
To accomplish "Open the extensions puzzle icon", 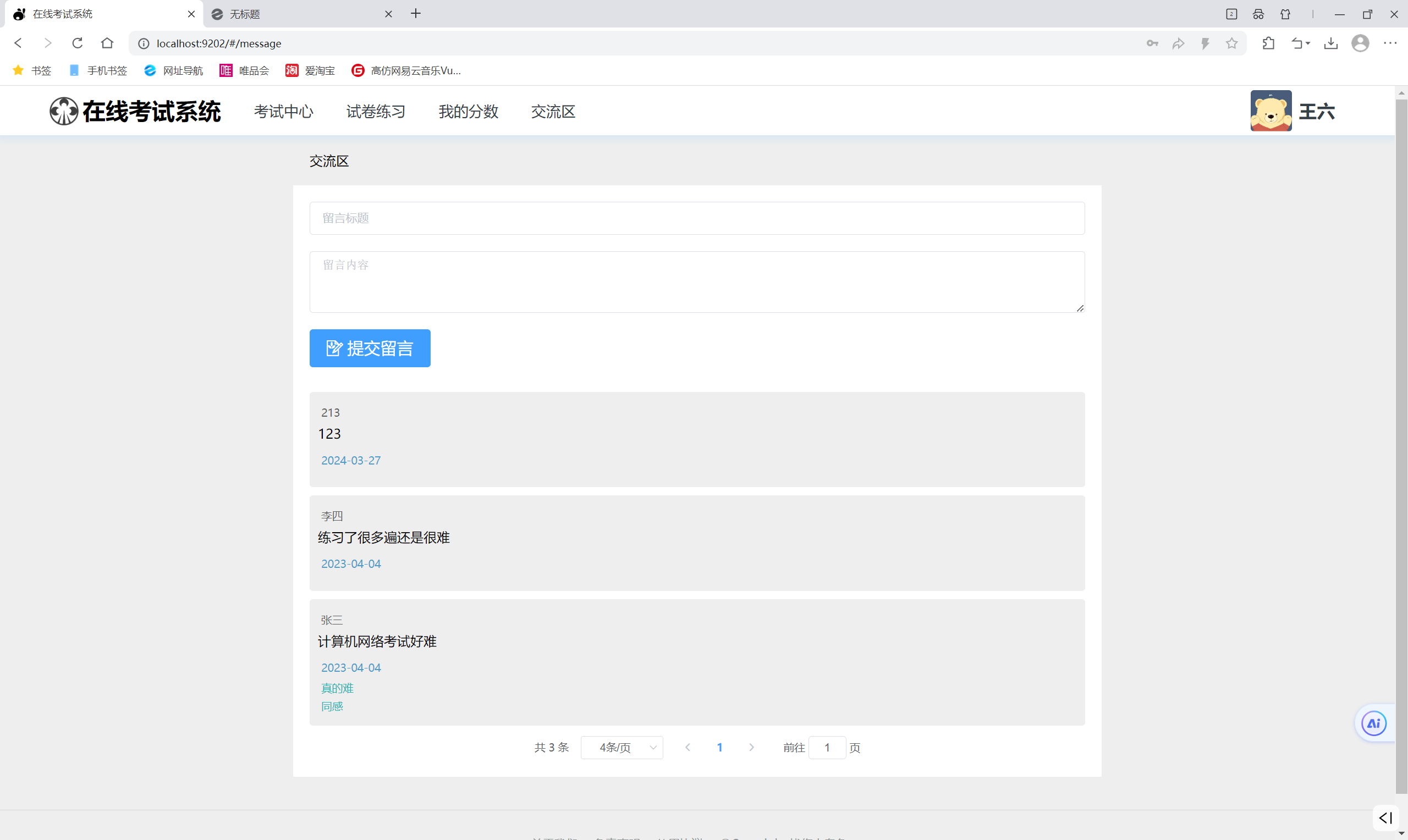I will 1268,43.
